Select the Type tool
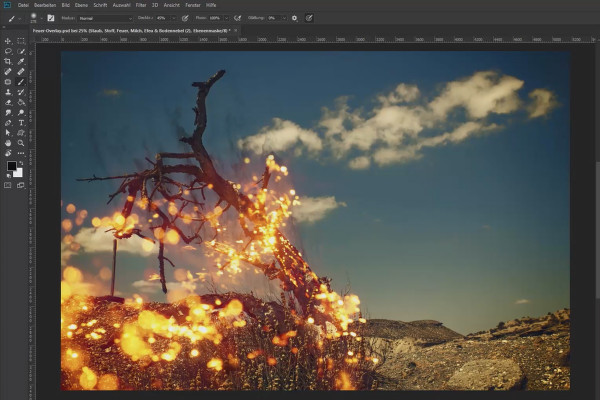 pos(21,123)
